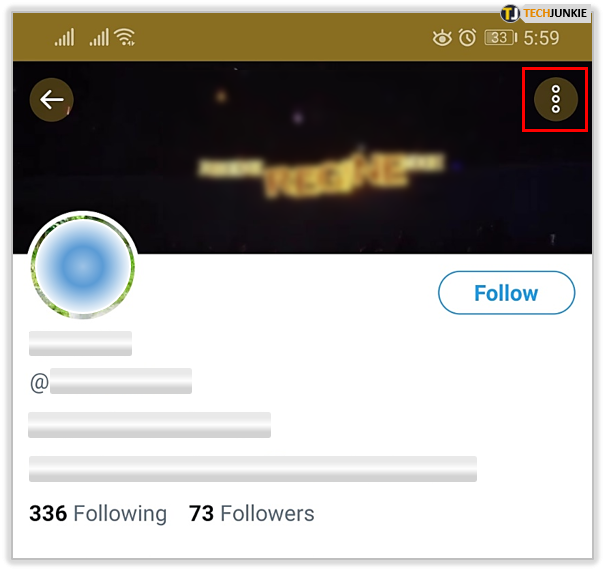Tap the alarm clock status icon
The height and width of the screenshot is (571, 605).
tap(467, 38)
